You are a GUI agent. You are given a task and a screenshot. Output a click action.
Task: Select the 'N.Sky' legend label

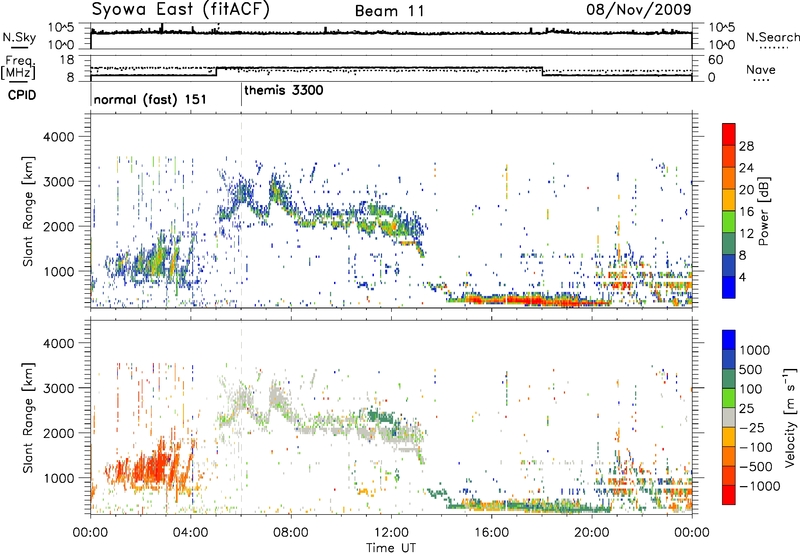19,37
